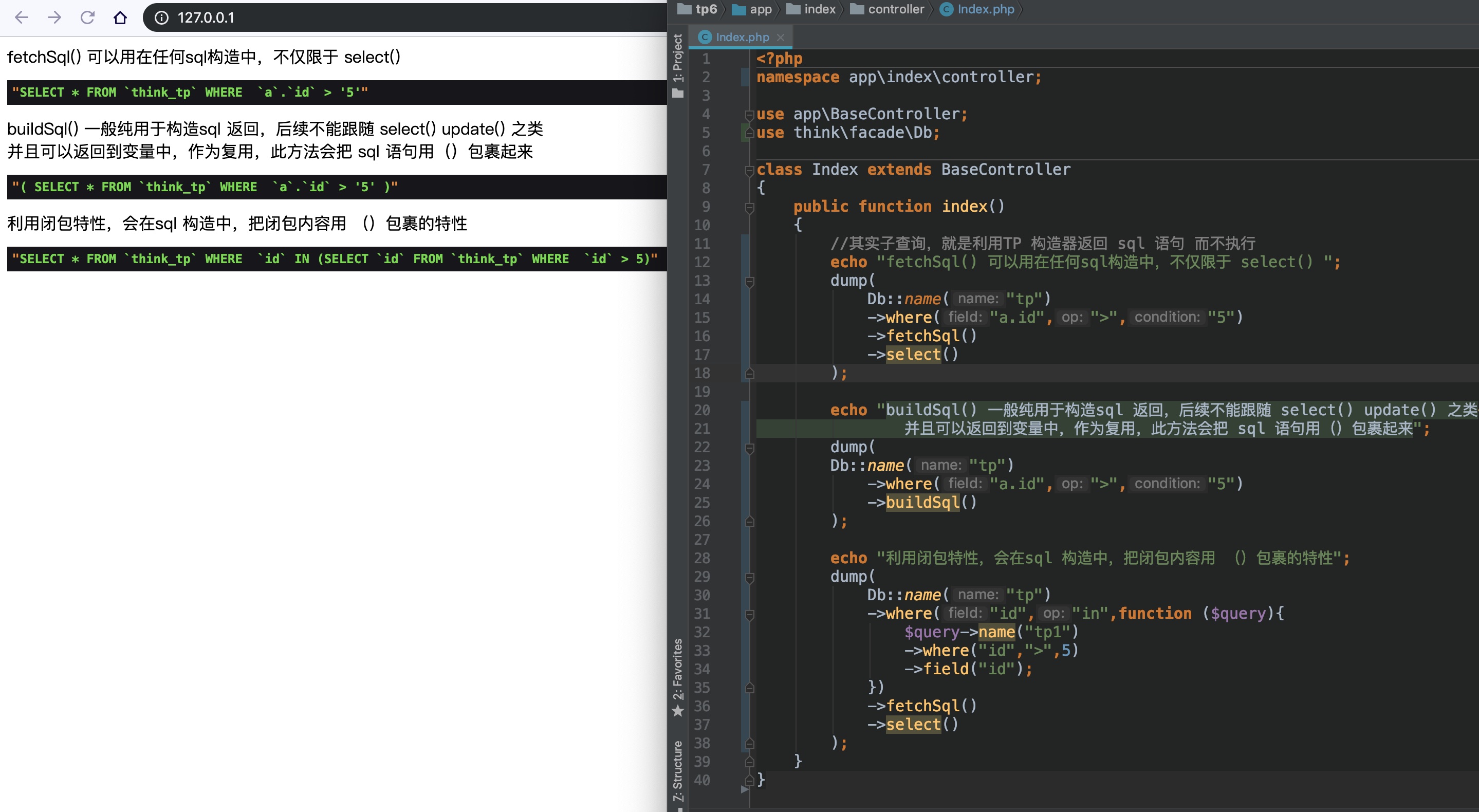Click line number 1 in gutter

pyautogui.click(x=706, y=59)
